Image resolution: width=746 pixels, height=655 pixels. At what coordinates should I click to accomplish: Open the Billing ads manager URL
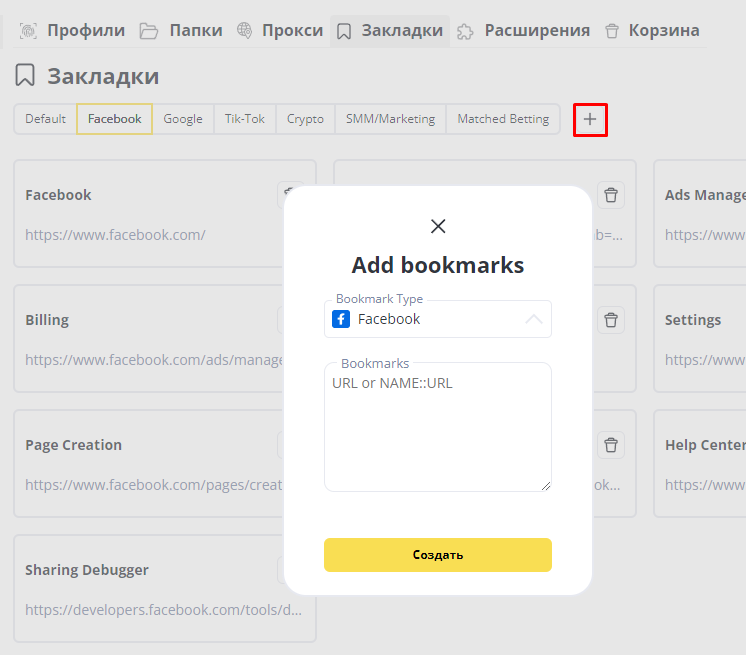click(154, 360)
